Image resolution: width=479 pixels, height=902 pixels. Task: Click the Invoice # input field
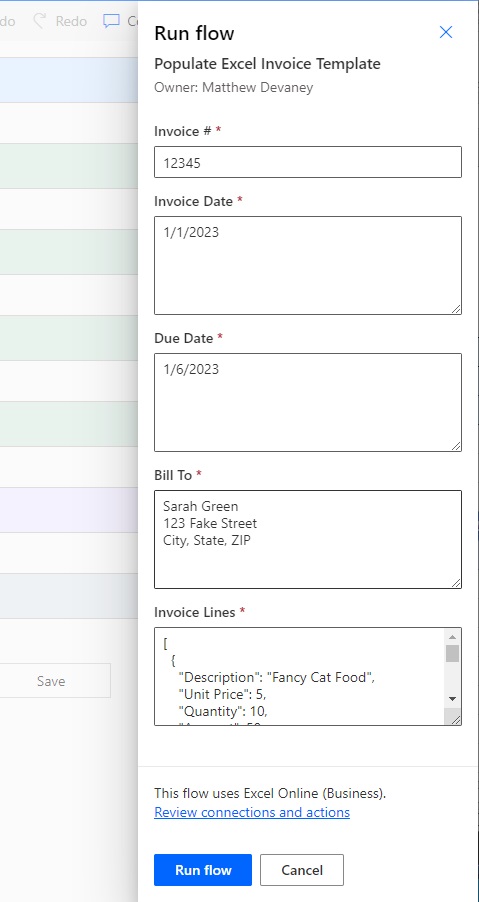308,162
